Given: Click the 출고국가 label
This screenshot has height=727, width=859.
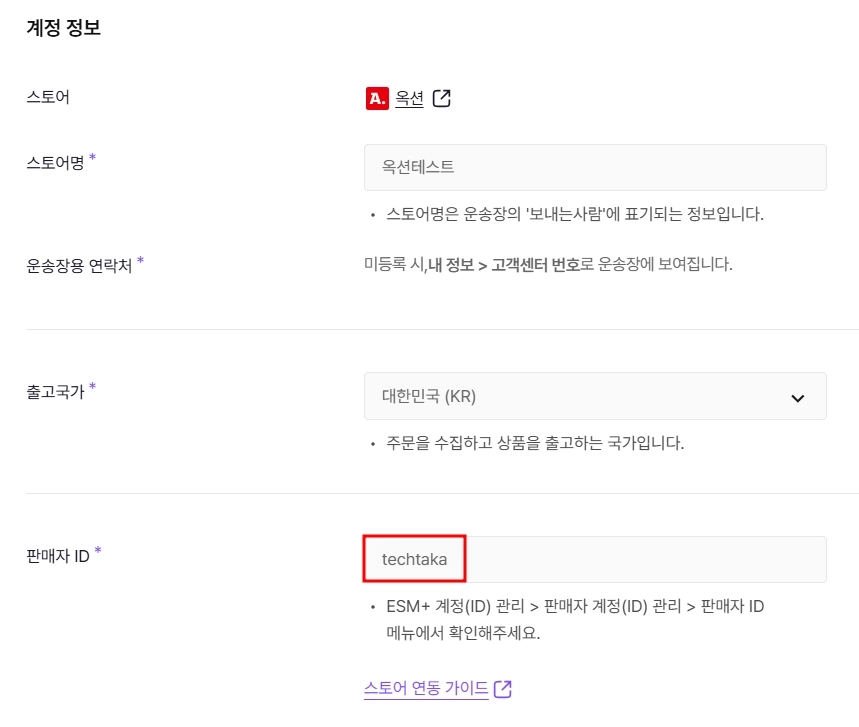Looking at the screenshot, I should tap(55, 392).
